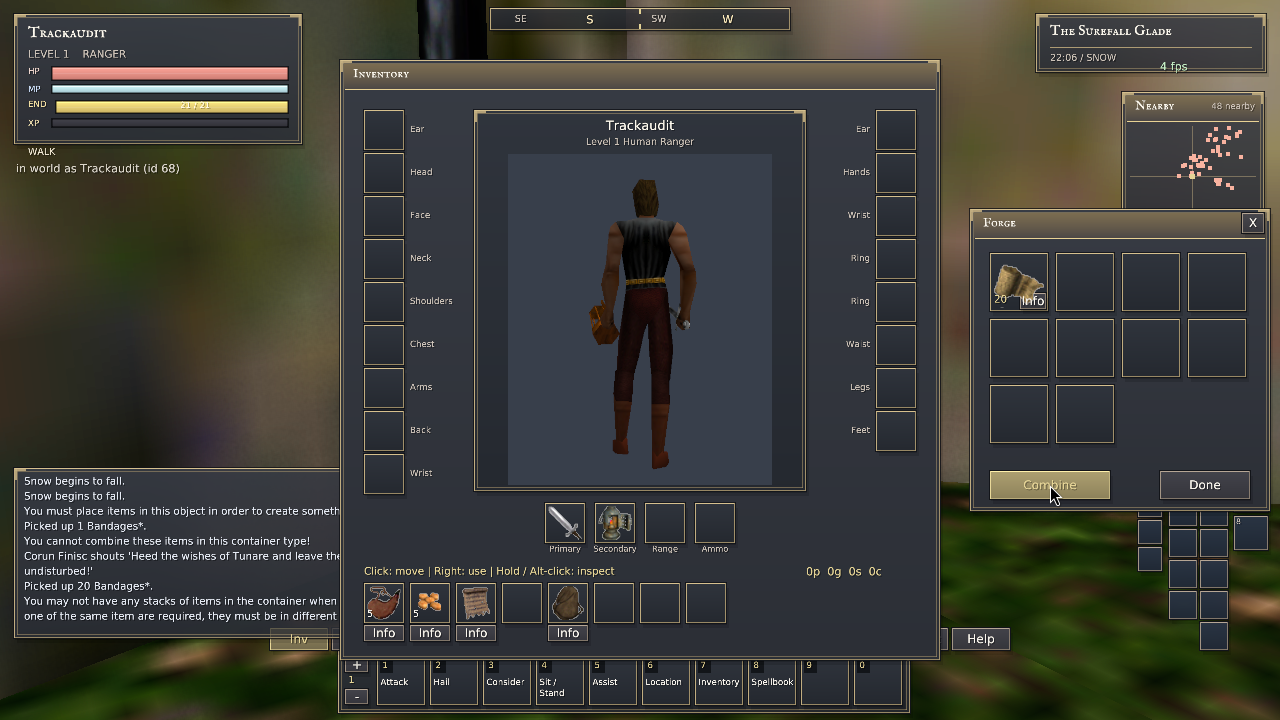1280x720 pixels.
Task: Pick up the brown backpack in inventory
Action: [568, 603]
